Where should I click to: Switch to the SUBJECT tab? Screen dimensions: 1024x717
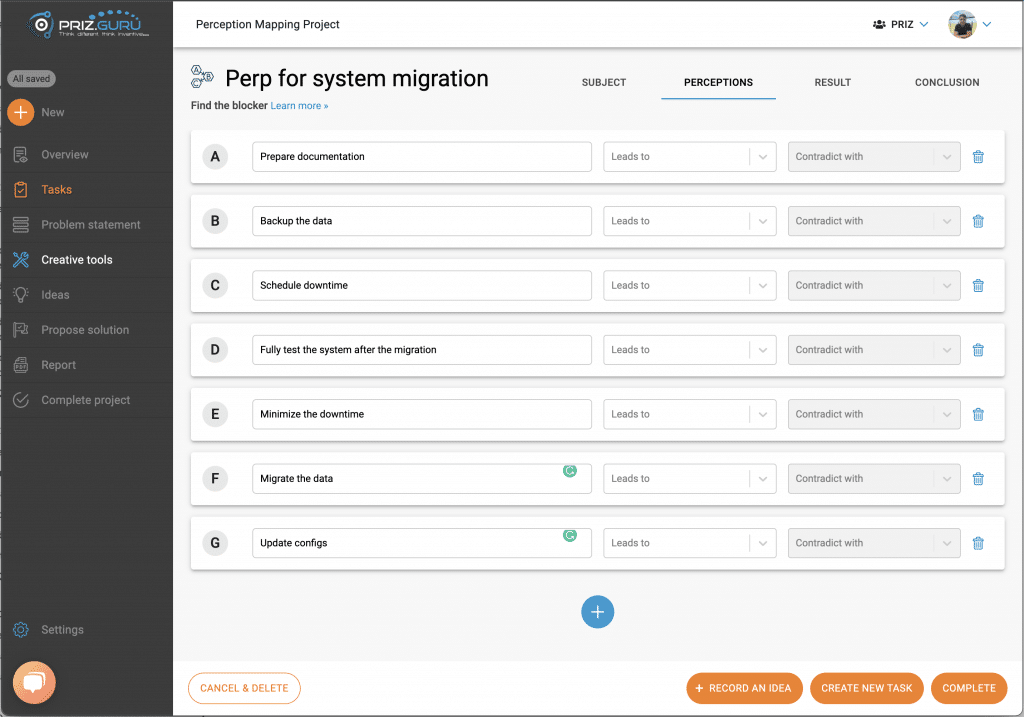tap(604, 82)
